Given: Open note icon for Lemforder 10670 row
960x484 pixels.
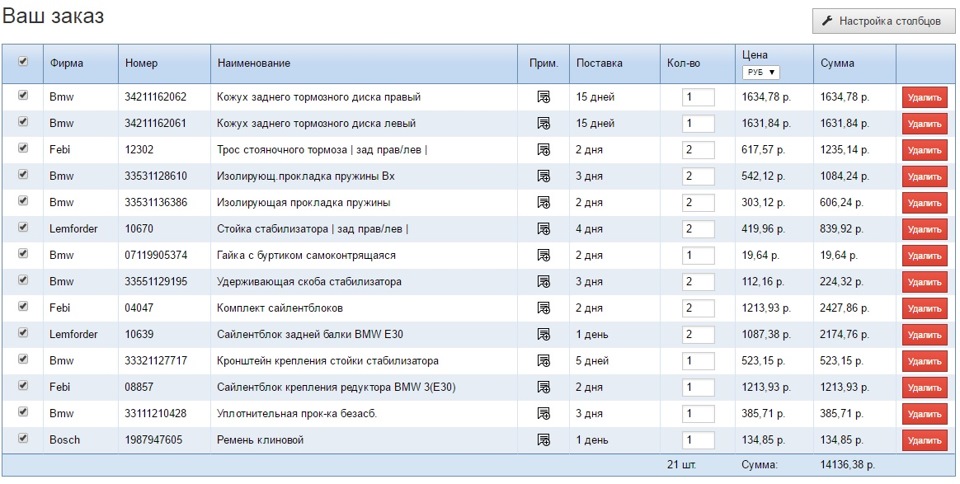Looking at the screenshot, I should click(543, 229).
